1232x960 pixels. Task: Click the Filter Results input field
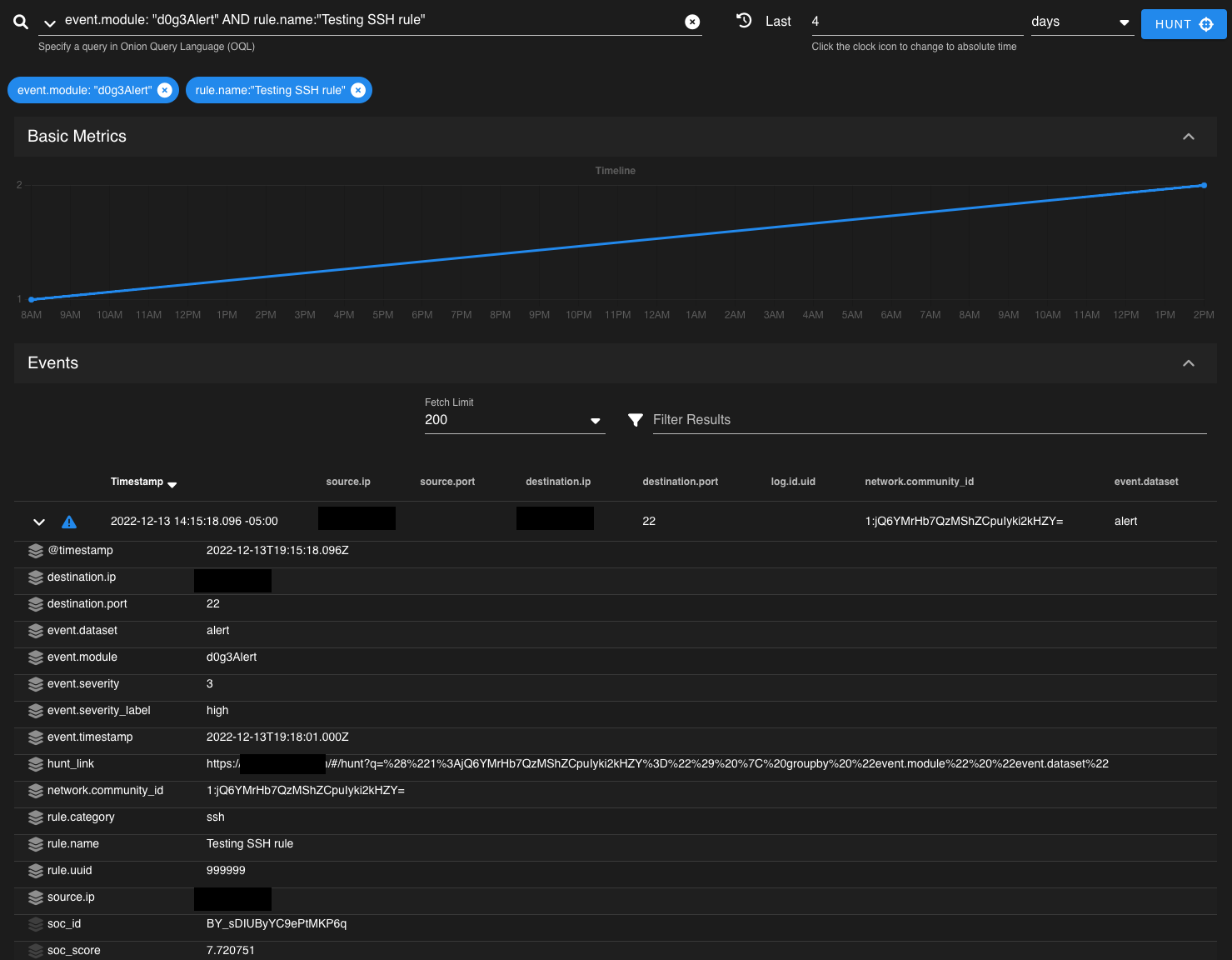[929, 420]
